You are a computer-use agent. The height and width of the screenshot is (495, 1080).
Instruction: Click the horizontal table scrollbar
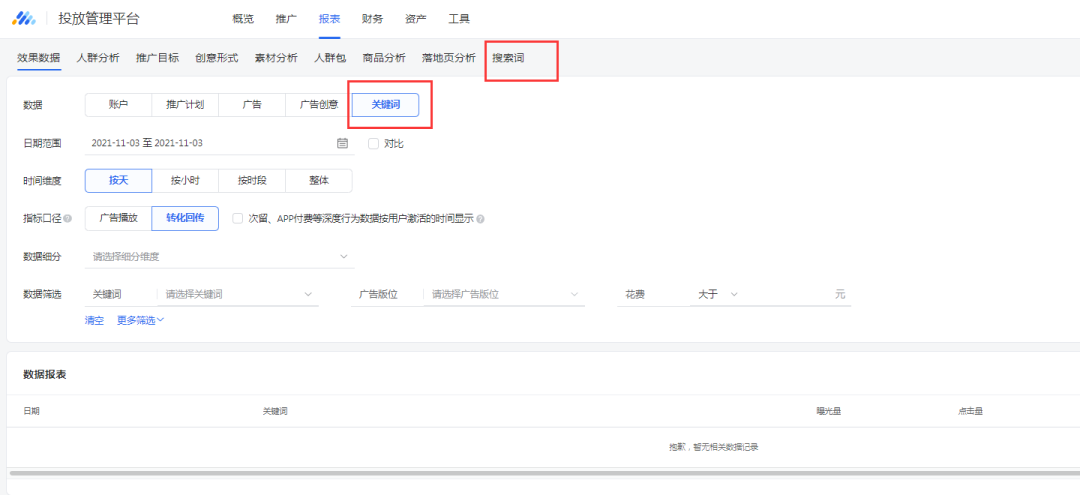click(x=544, y=473)
